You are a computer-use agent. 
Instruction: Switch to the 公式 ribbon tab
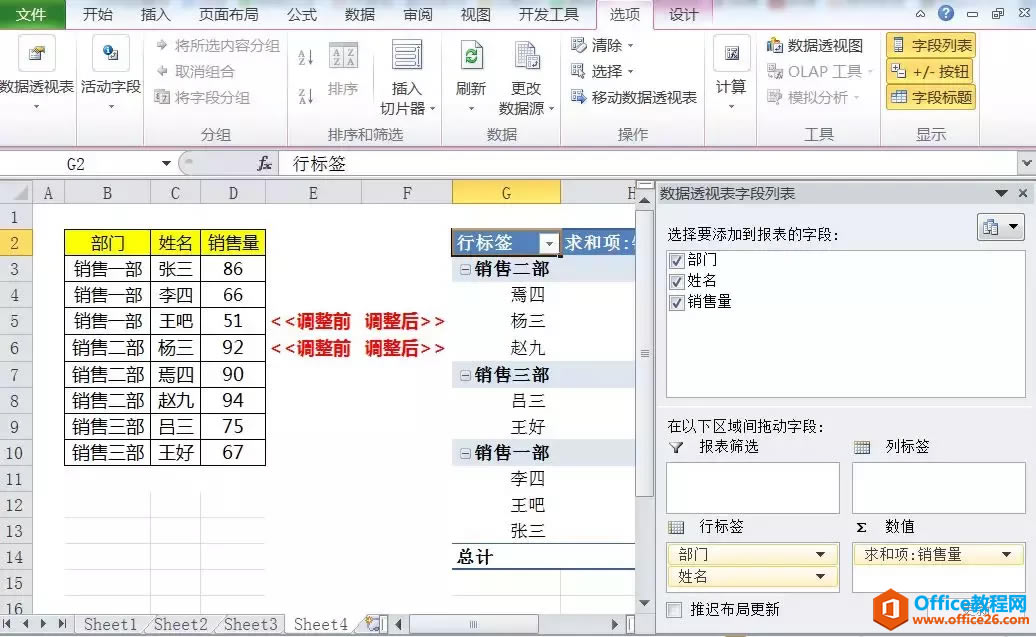coord(301,14)
